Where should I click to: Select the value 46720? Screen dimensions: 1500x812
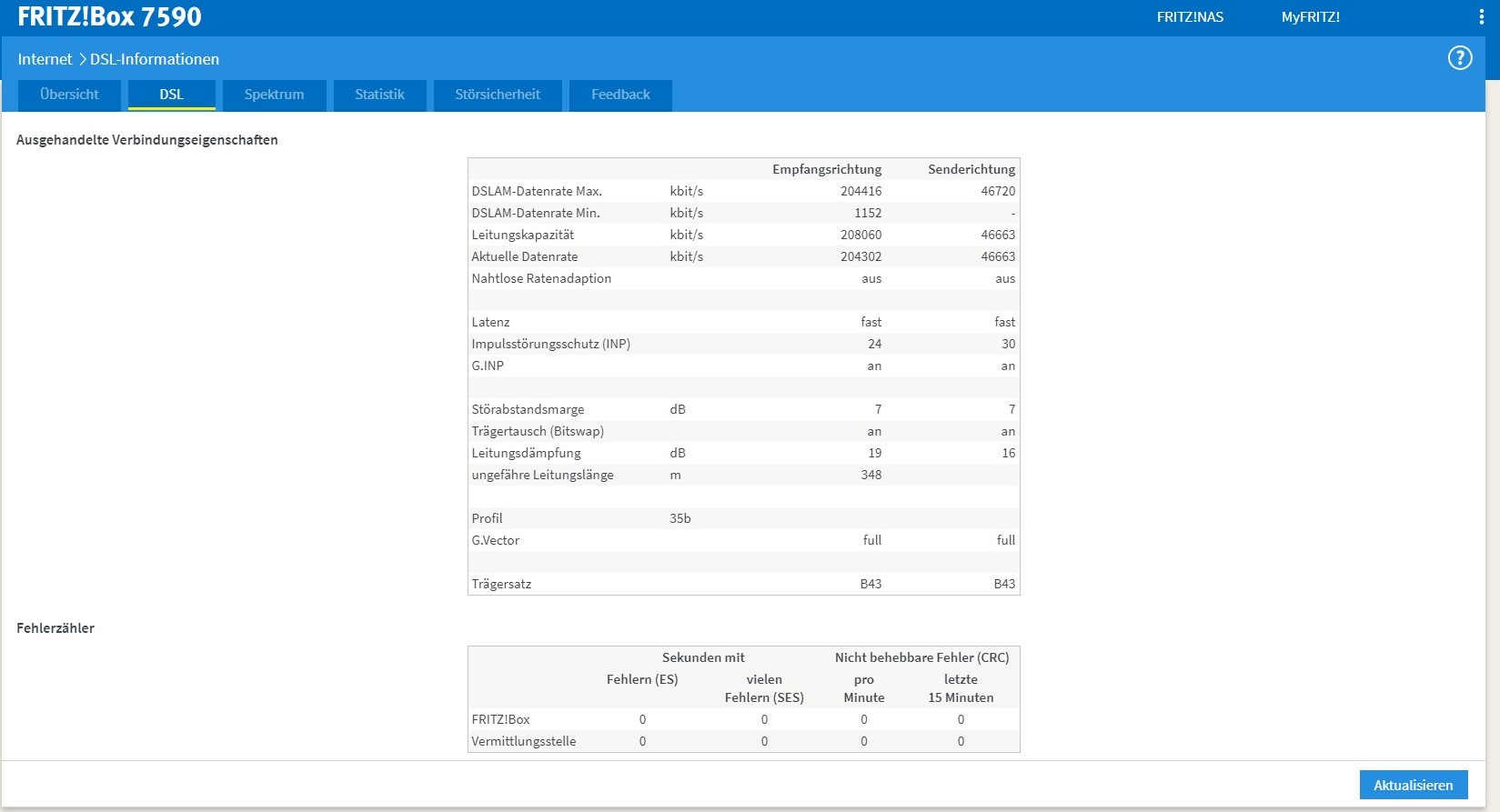tap(998, 191)
